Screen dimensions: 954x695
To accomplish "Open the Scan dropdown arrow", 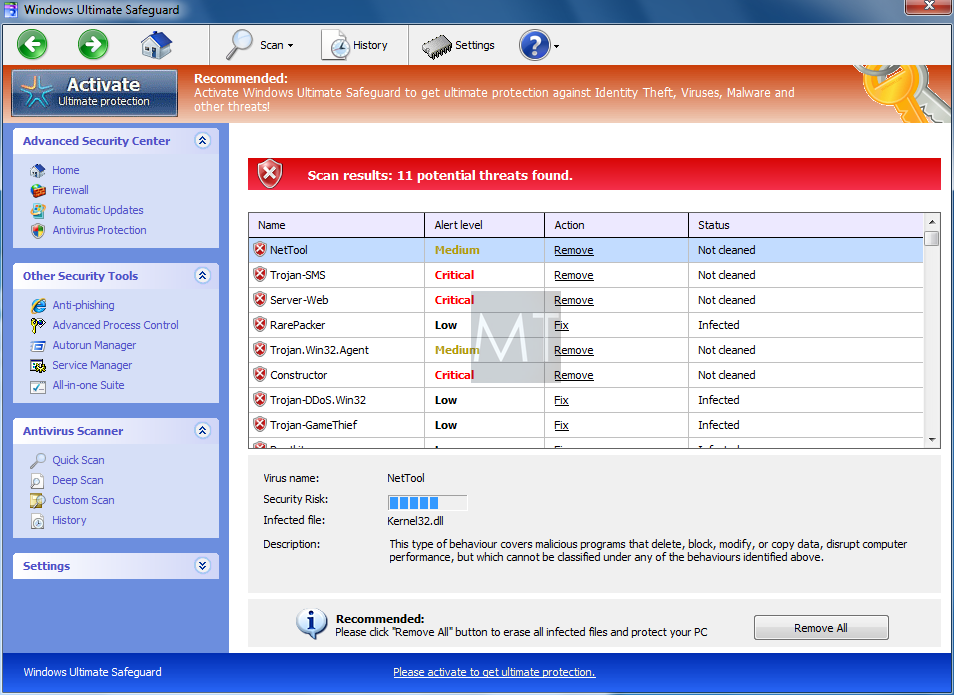I will [290, 46].
